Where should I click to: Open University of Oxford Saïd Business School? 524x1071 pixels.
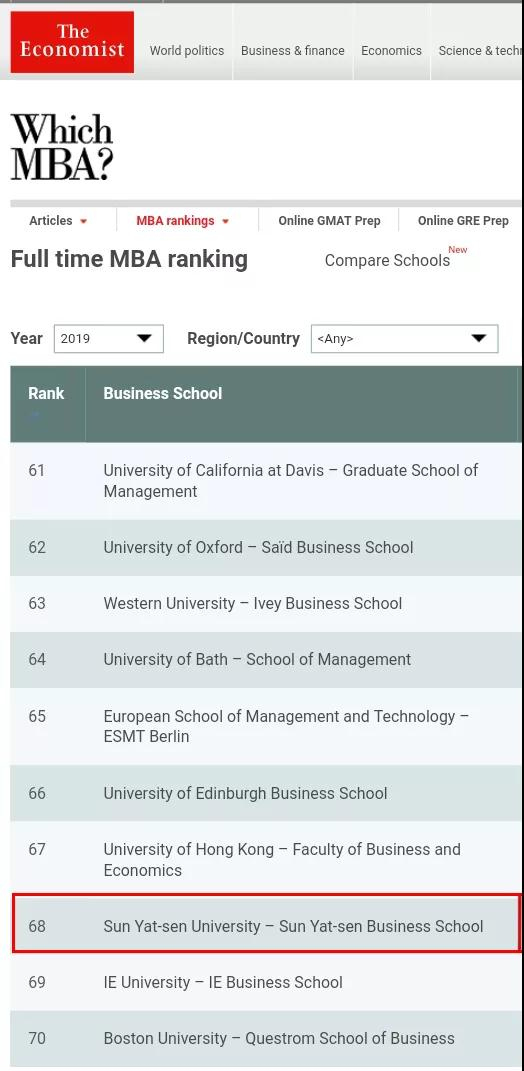click(258, 547)
